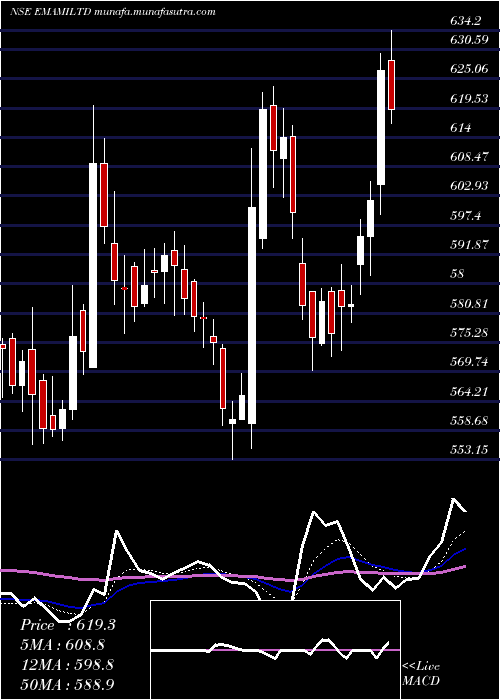Click the latest red candlestick near 625
500x700 pixels.
(x=392, y=85)
